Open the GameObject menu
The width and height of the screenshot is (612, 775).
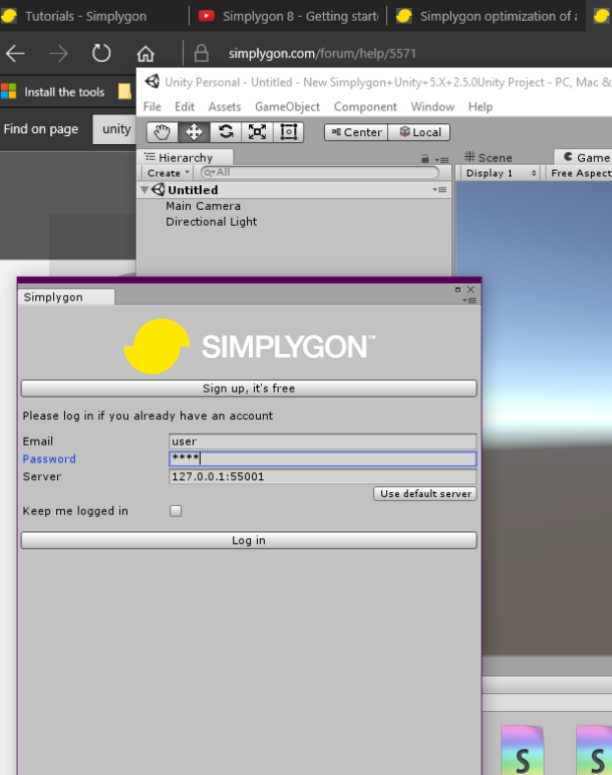(287, 107)
